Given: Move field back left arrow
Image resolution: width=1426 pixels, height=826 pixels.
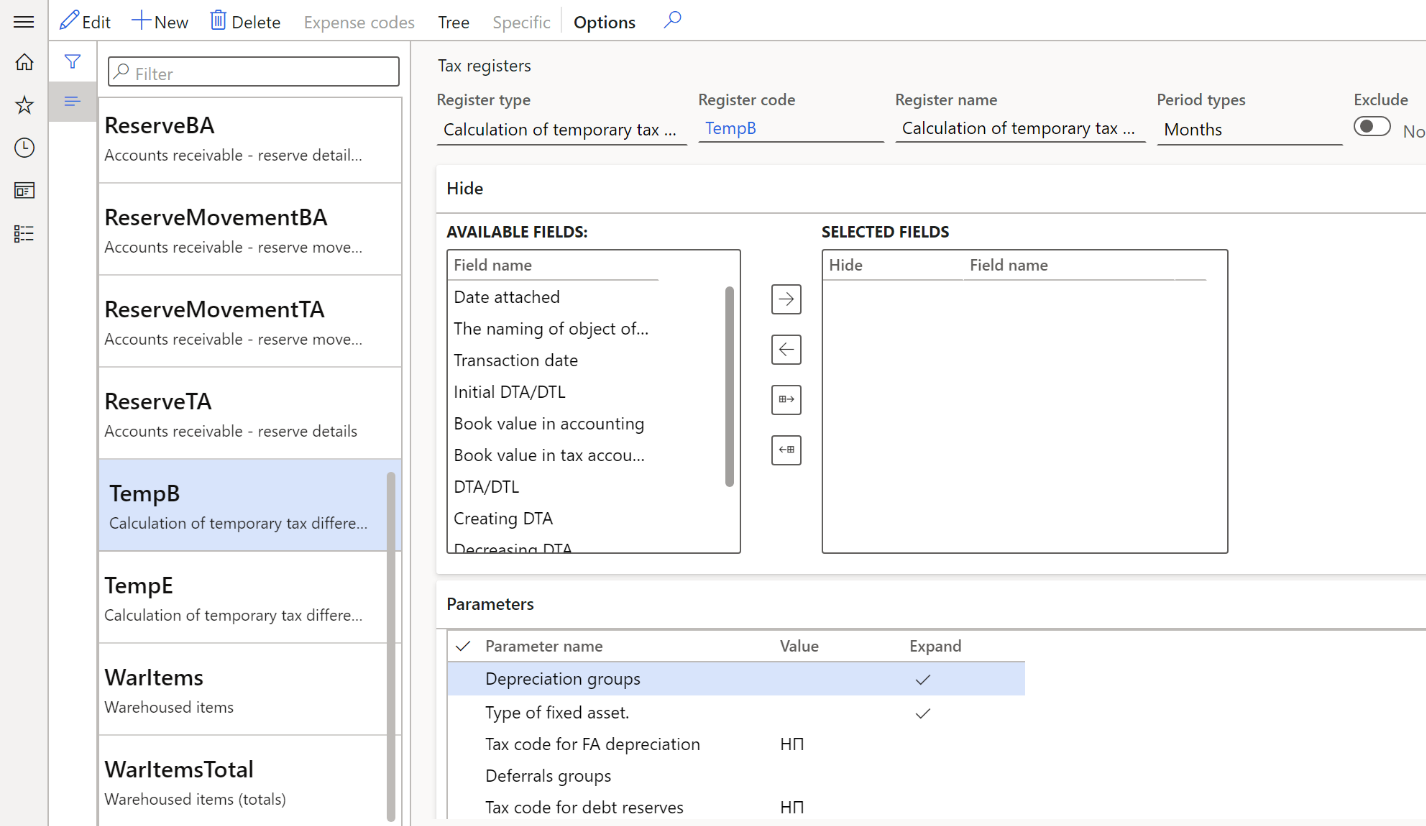Looking at the screenshot, I should tap(786, 350).
